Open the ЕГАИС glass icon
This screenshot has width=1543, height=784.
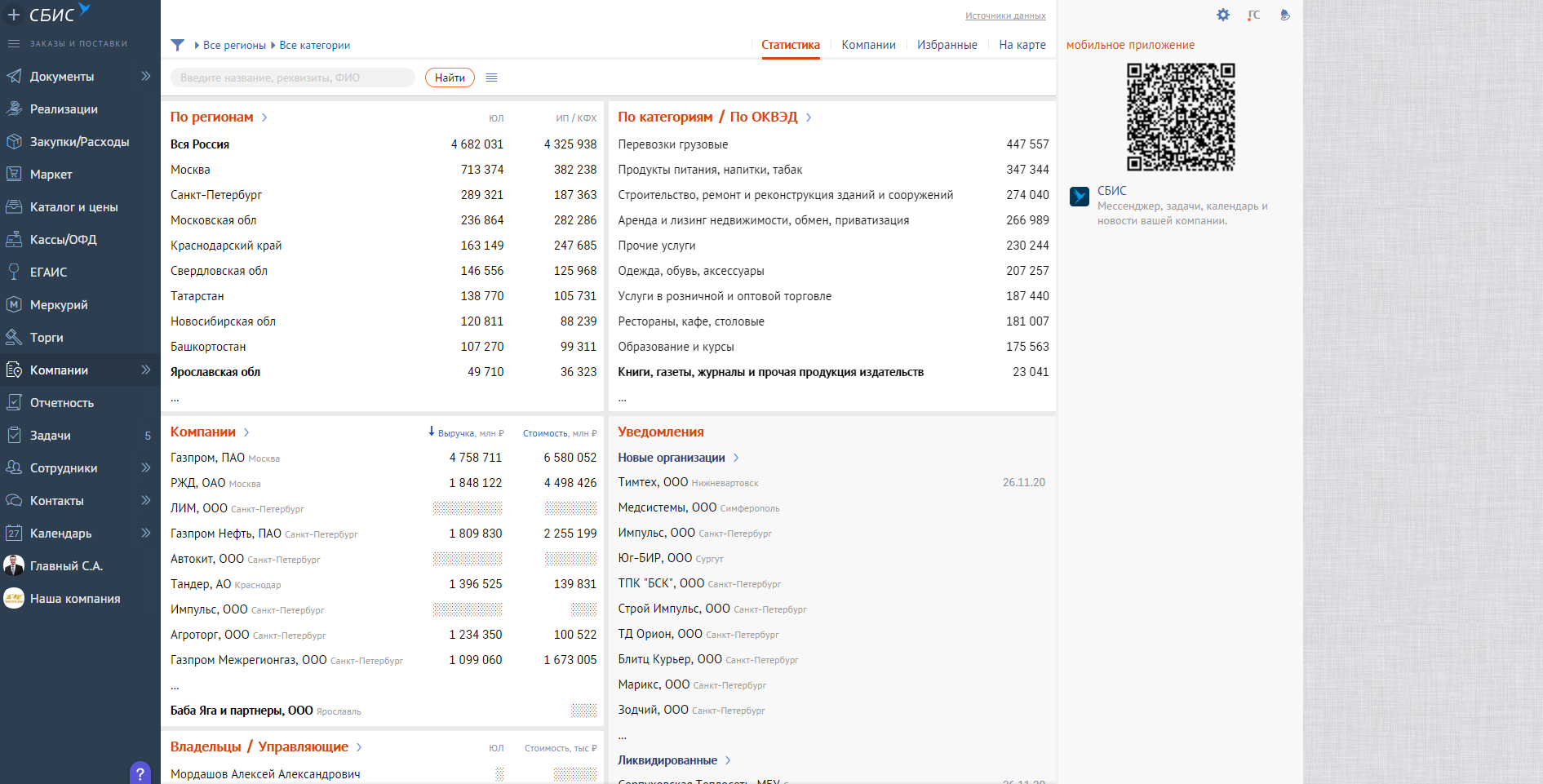tap(14, 272)
